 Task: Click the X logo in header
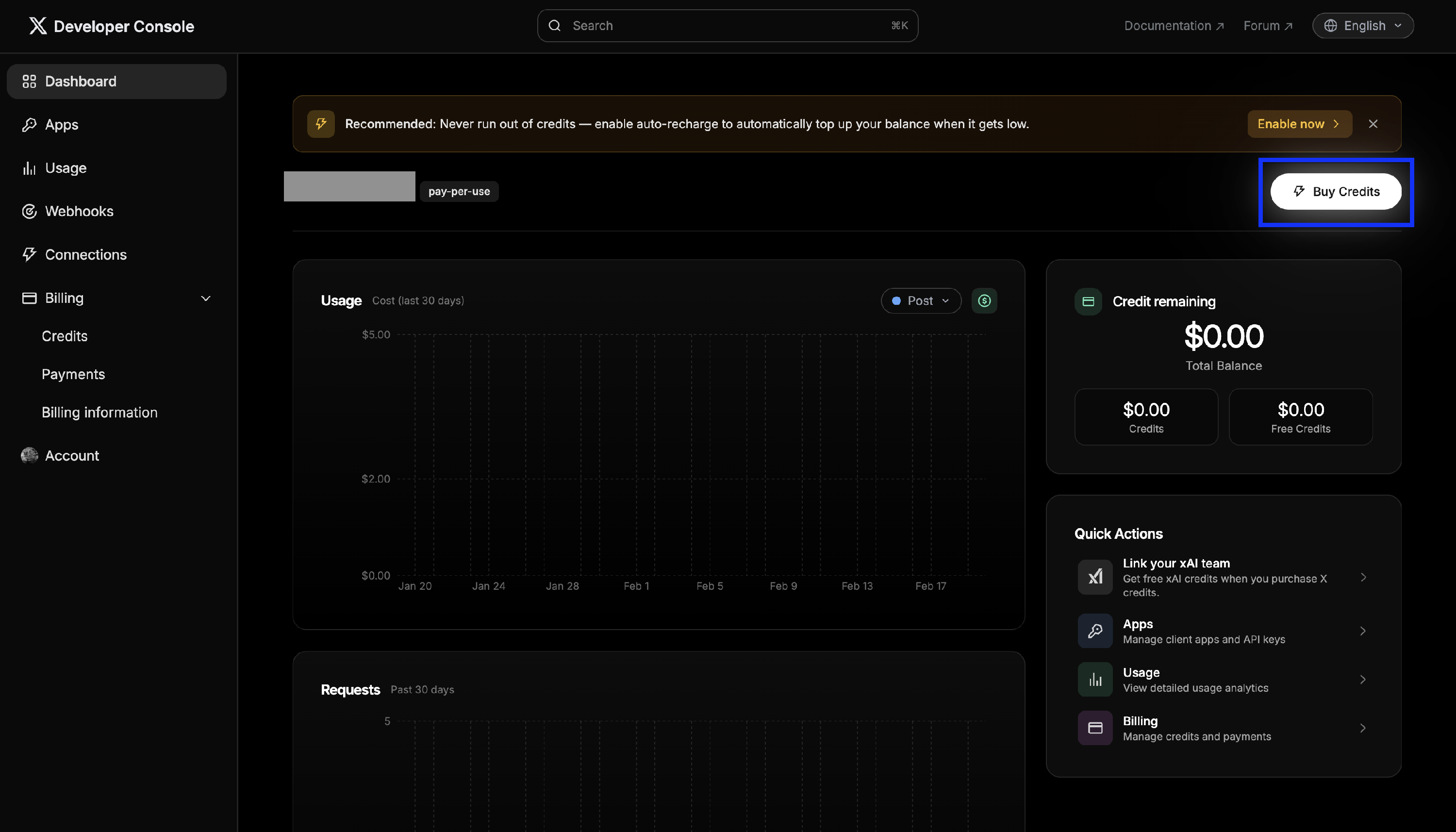(x=38, y=26)
